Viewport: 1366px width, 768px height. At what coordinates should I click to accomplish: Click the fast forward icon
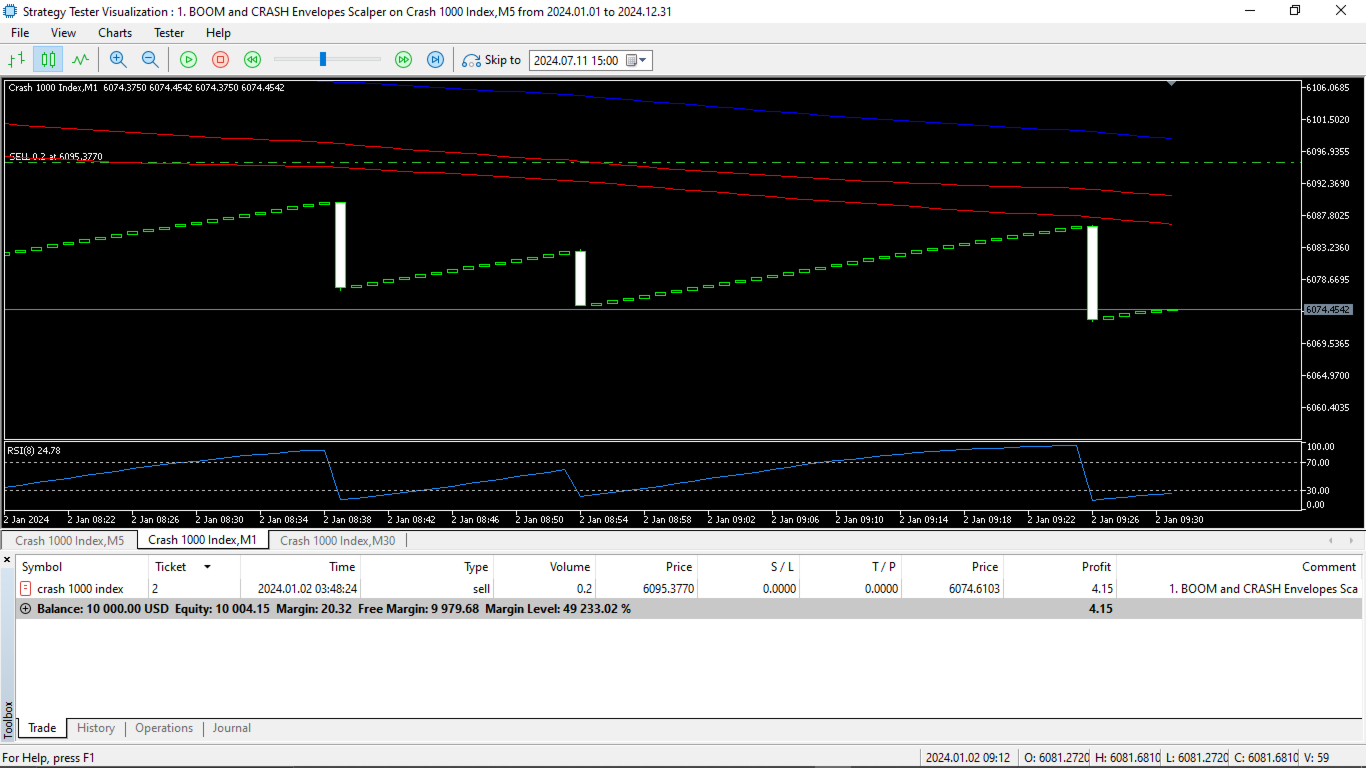coord(403,60)
